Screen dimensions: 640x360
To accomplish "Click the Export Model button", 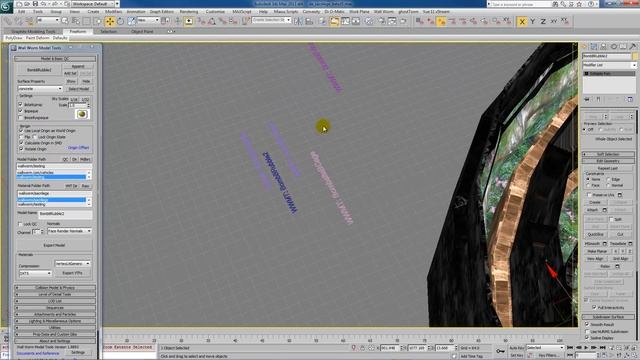I will (54, 245).
